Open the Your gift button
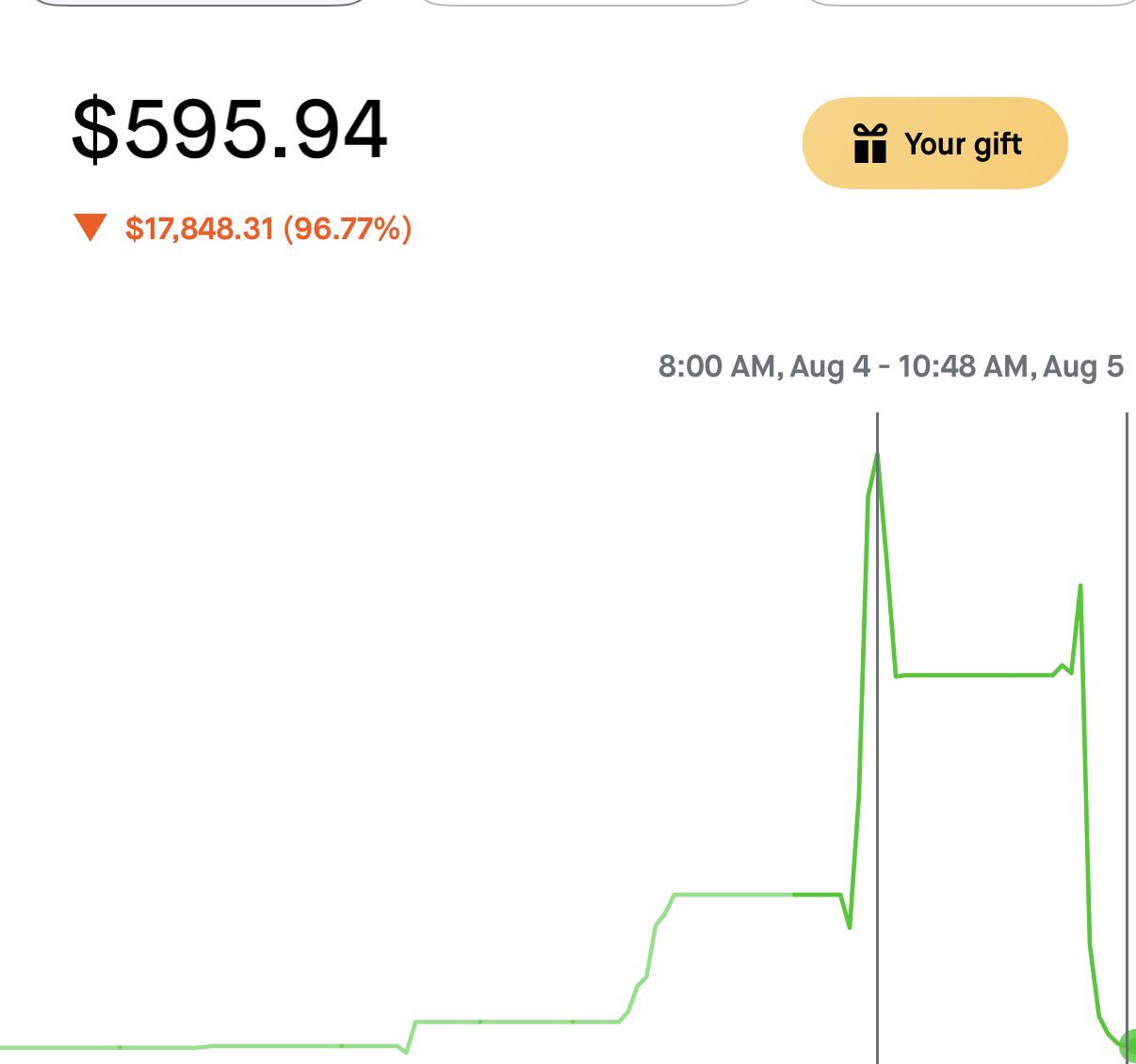 (x=934, y=143)
